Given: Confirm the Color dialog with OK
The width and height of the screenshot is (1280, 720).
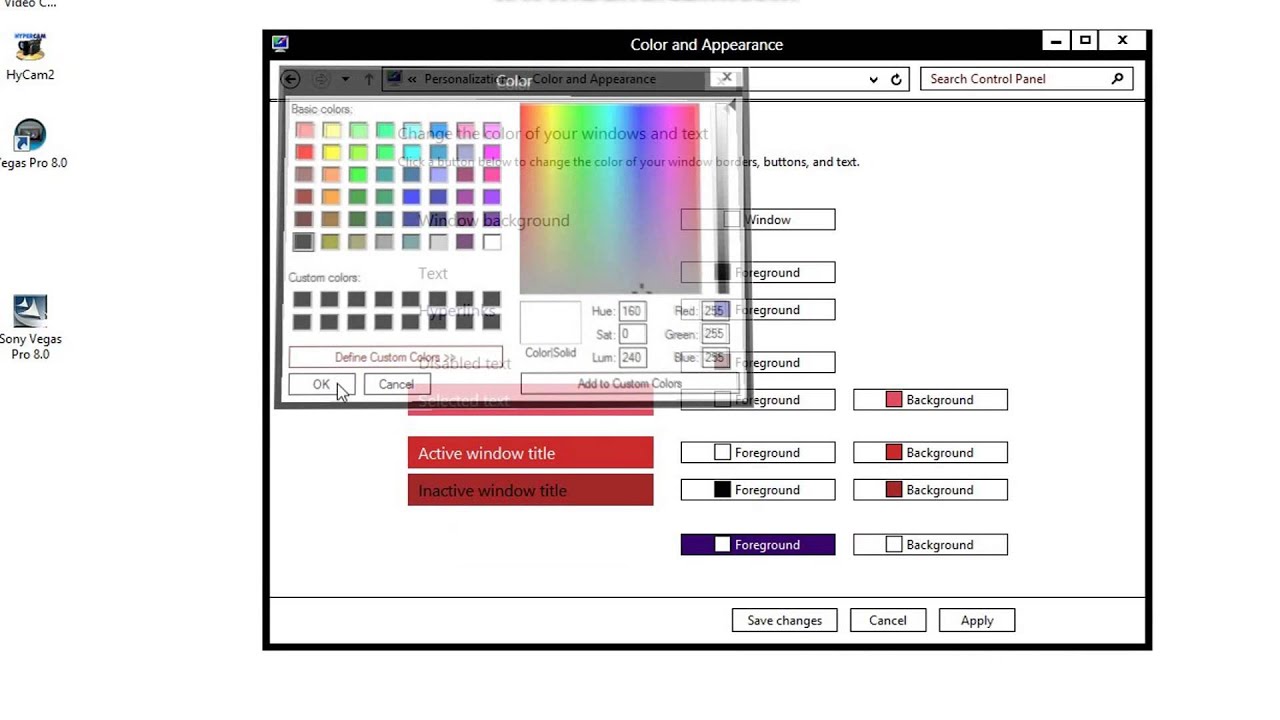Looking at the screenshot, I should (321, 384).
